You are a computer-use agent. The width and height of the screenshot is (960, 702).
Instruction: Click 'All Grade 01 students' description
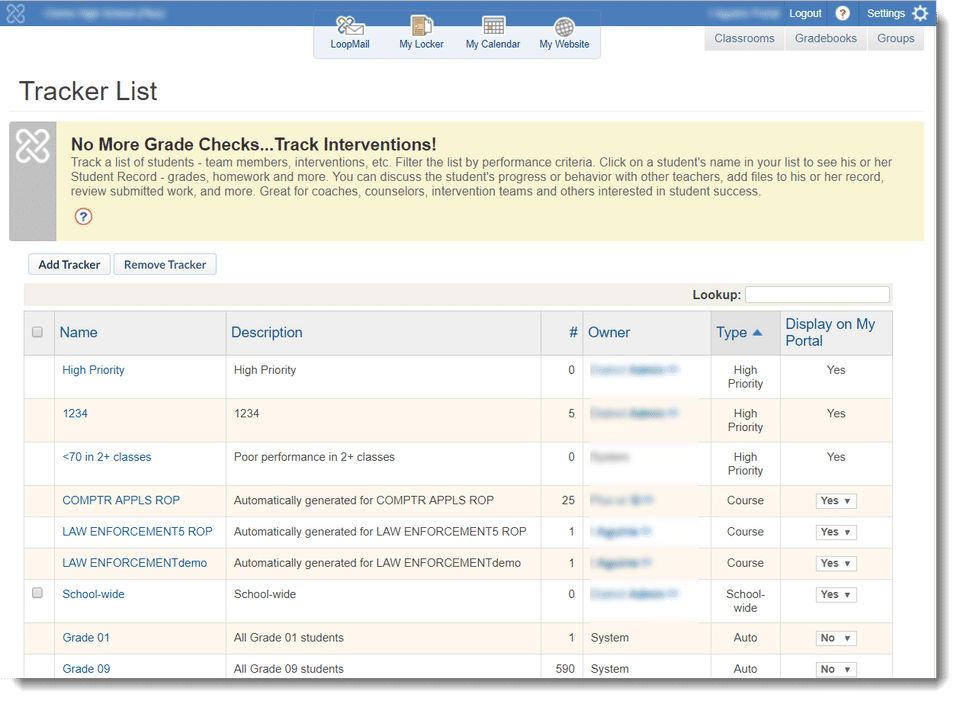[x=288, y=638]
